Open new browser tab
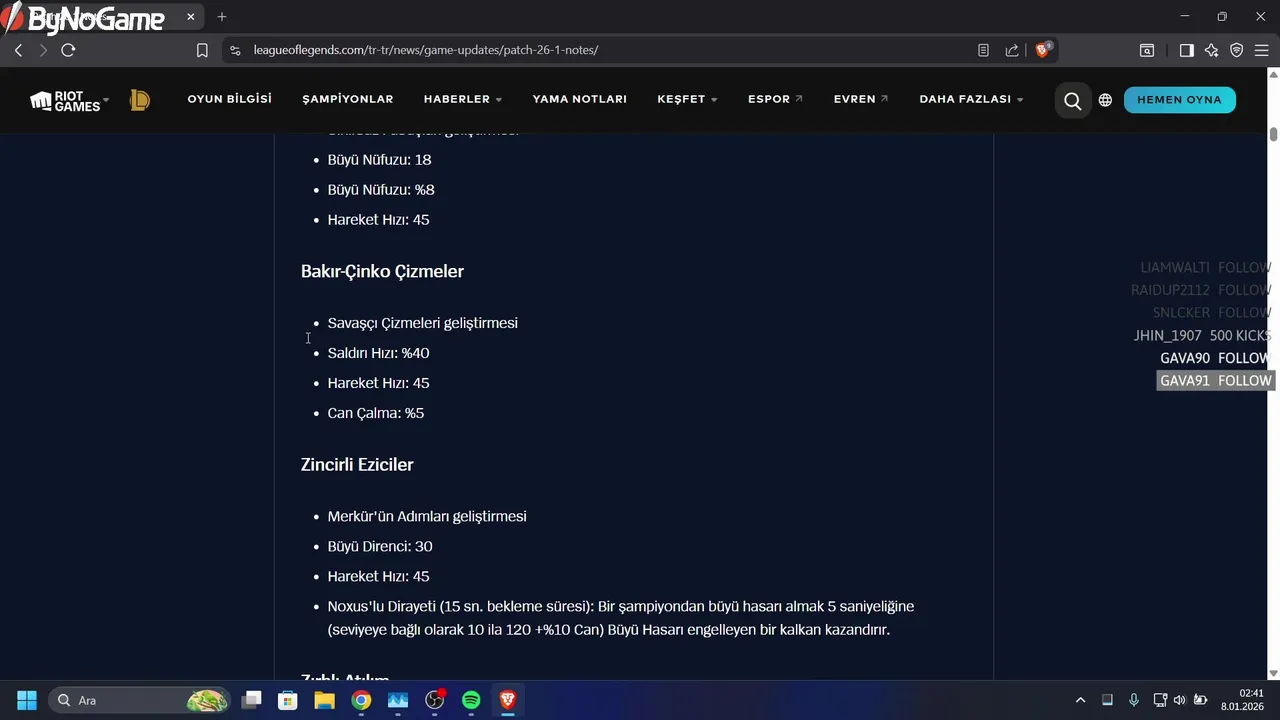This screenshot has height=720, width=1280. [222, 17]
